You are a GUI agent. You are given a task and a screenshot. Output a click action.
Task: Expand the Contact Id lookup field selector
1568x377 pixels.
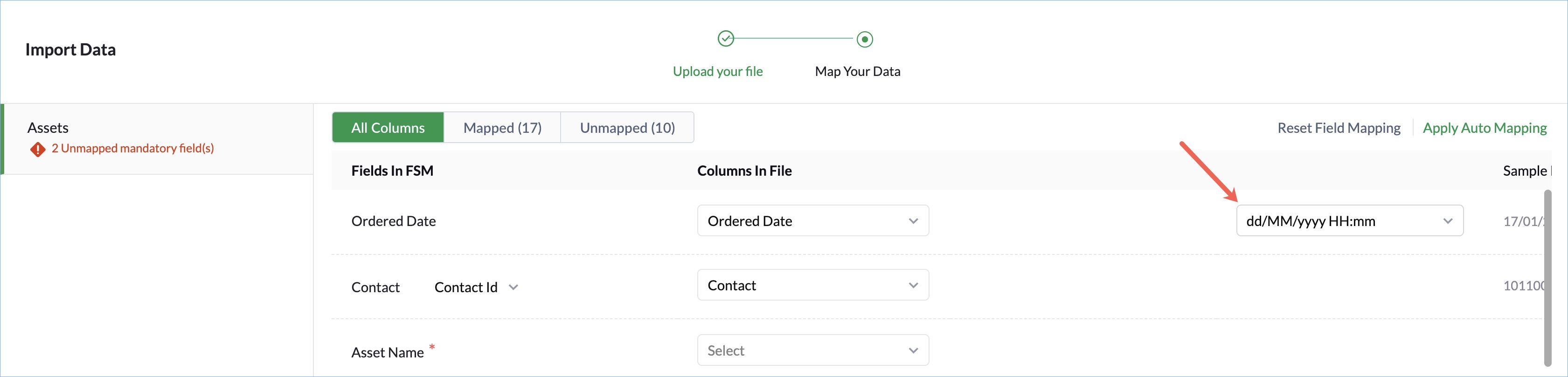[475, 288]
